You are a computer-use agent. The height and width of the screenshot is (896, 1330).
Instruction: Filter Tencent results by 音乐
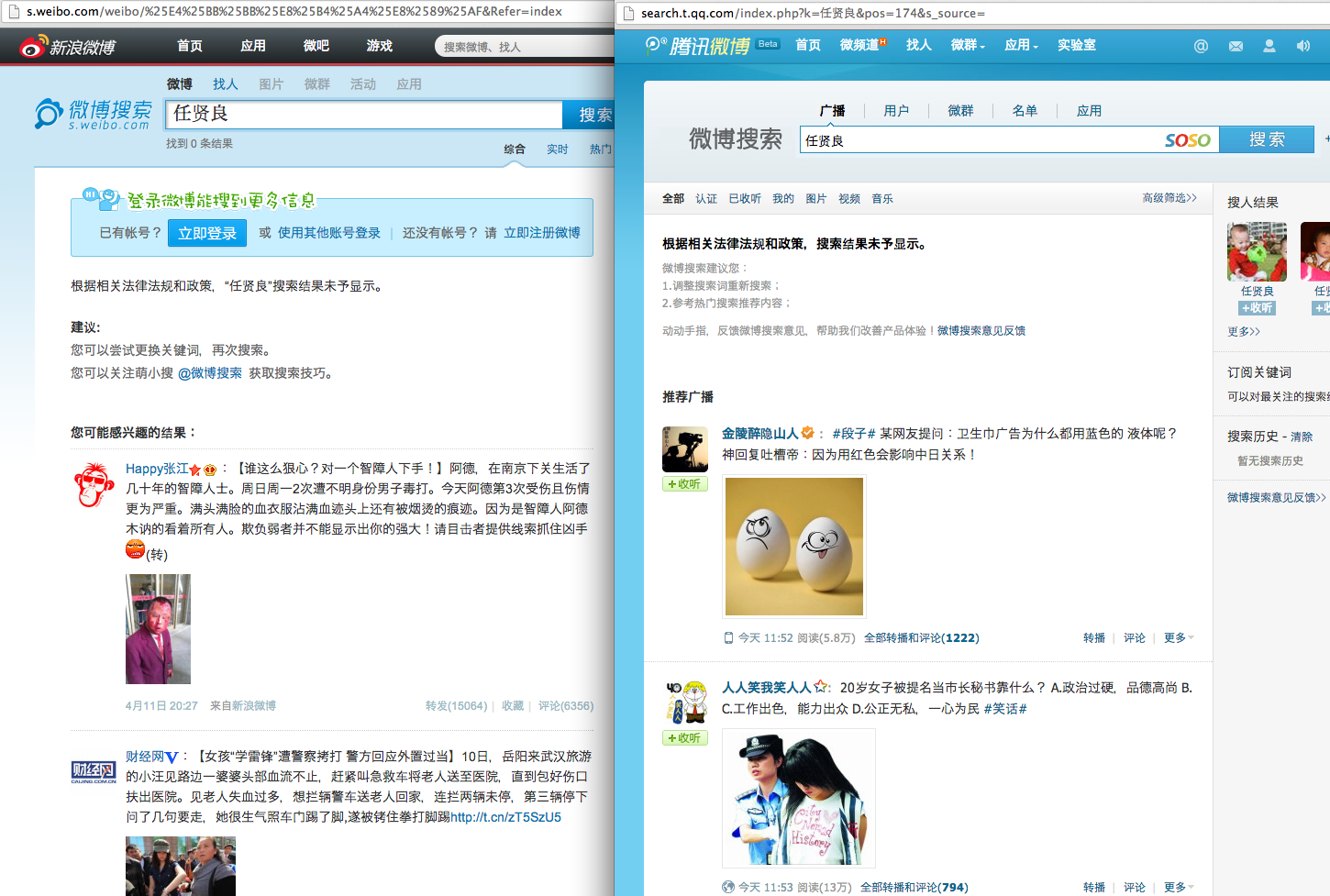point(882,199)
